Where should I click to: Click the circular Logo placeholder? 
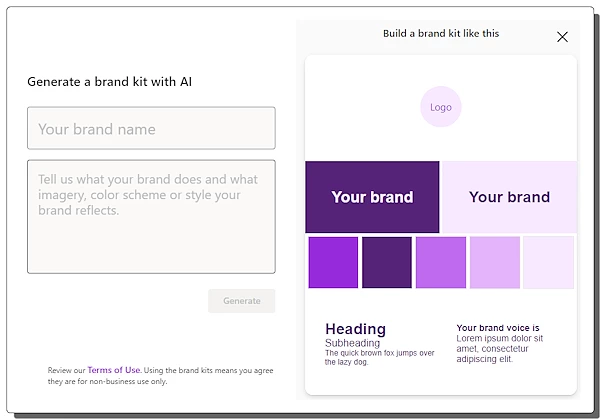point(440,107)
